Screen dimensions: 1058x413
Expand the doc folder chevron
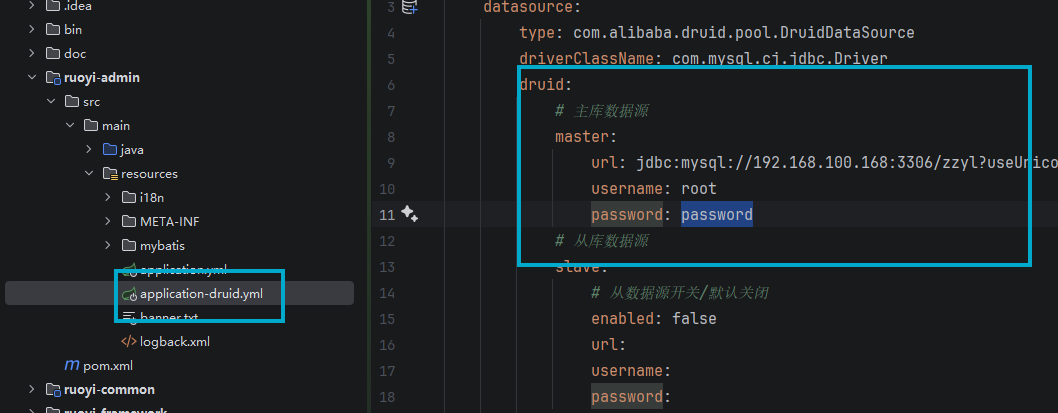[32, 53]
